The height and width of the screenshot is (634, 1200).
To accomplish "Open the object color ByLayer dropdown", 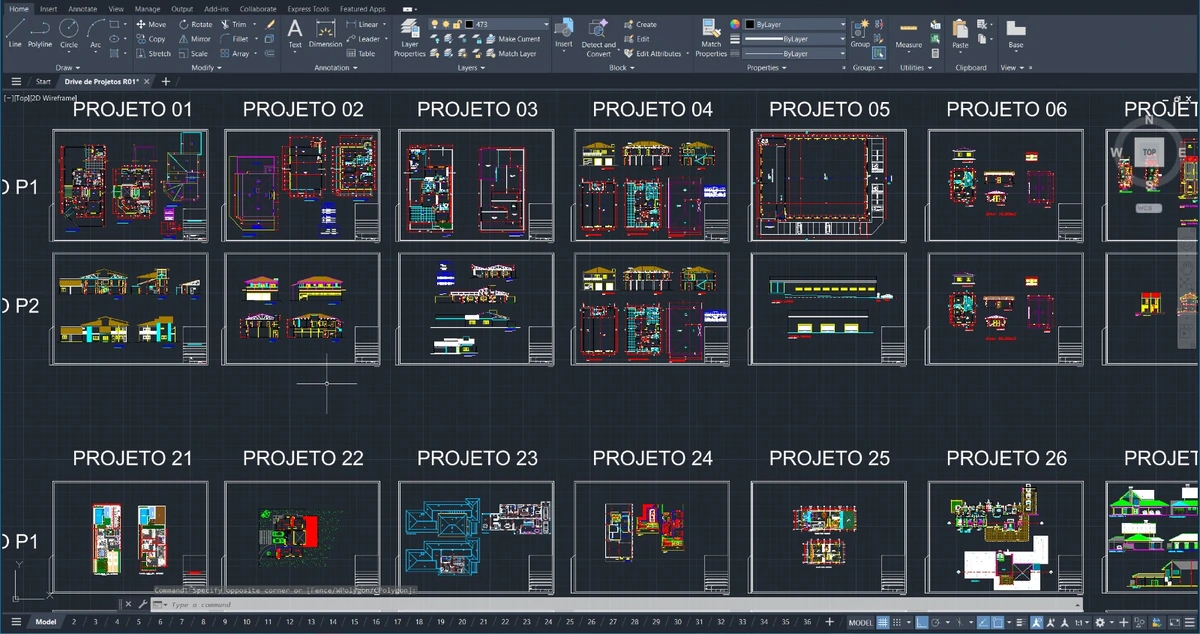I will [x=795, y=24].
